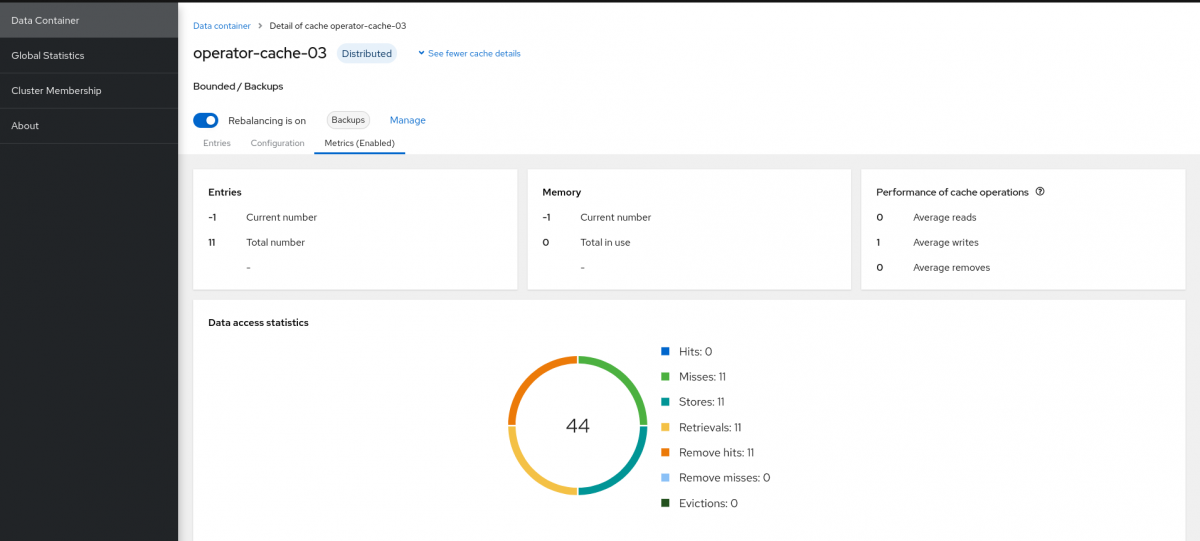Image resolution: width=1200 pixels, height=541 pixels.
Task: Click the operator-cache-03 page title
Action: (x=260, y=53)
